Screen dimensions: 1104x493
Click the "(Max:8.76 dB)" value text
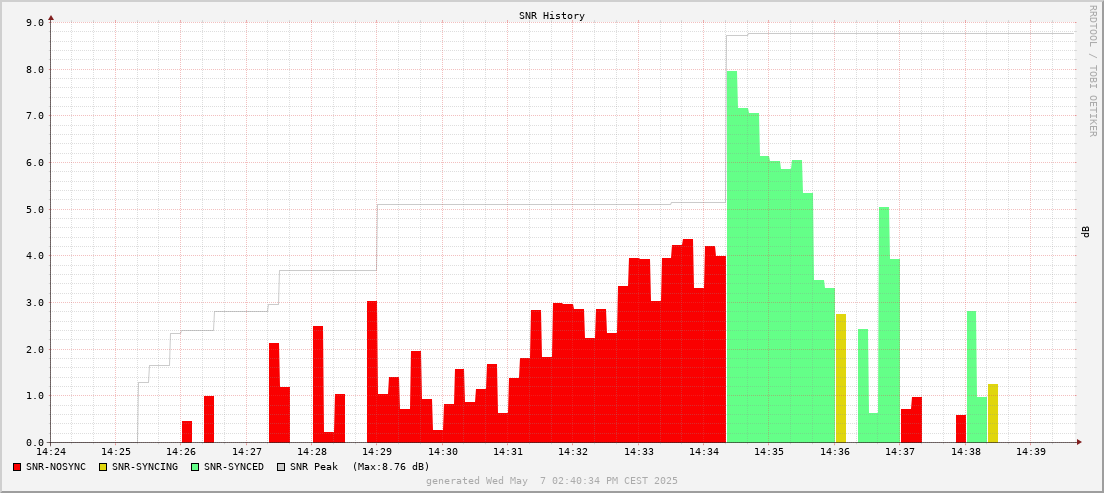coord(391,467)
